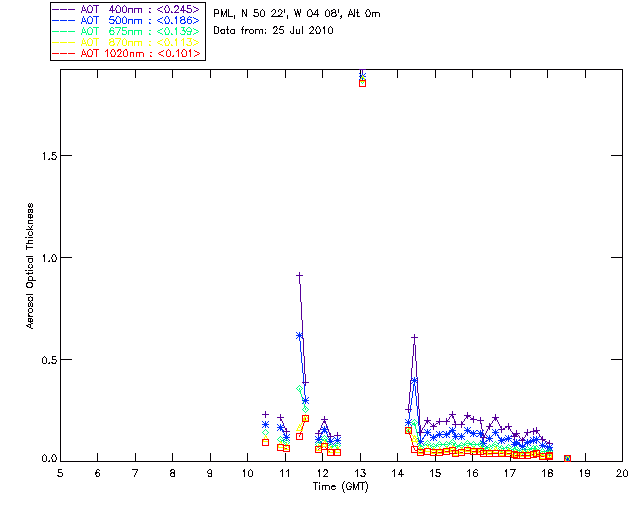Click the x-axis tick label '14'
The image size is (640, 512).
click(x=398, y=473)
